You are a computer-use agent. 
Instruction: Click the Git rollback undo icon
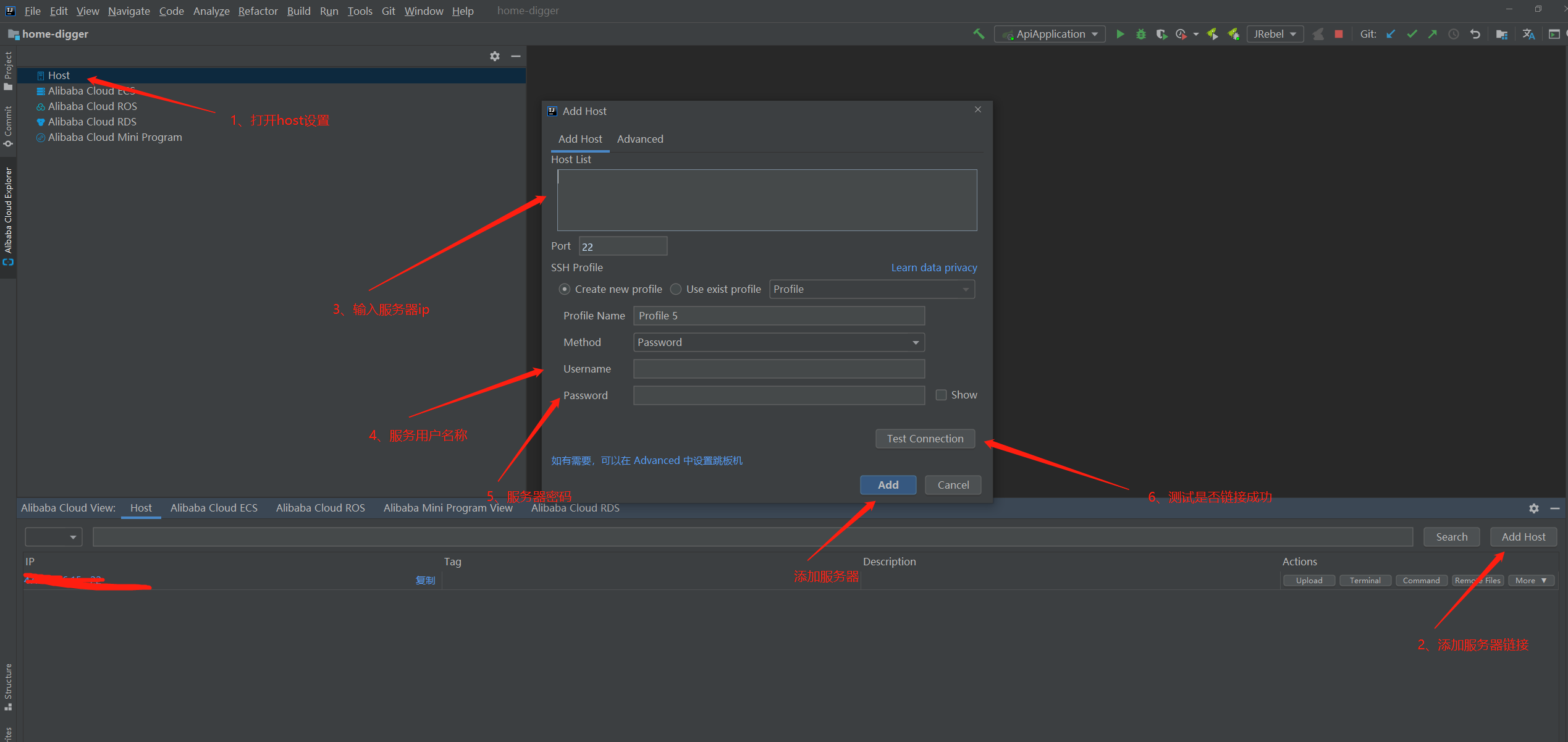pos(1475,34)
